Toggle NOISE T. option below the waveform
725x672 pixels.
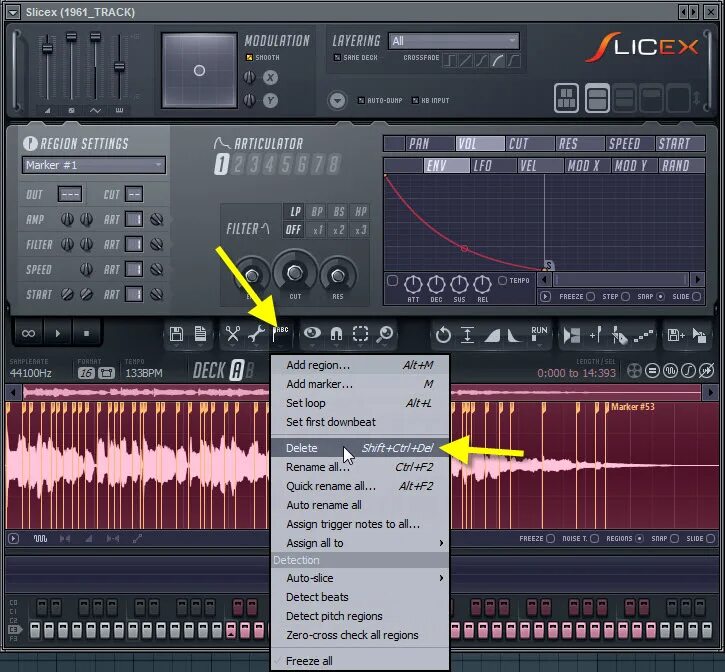click(595, 538)
